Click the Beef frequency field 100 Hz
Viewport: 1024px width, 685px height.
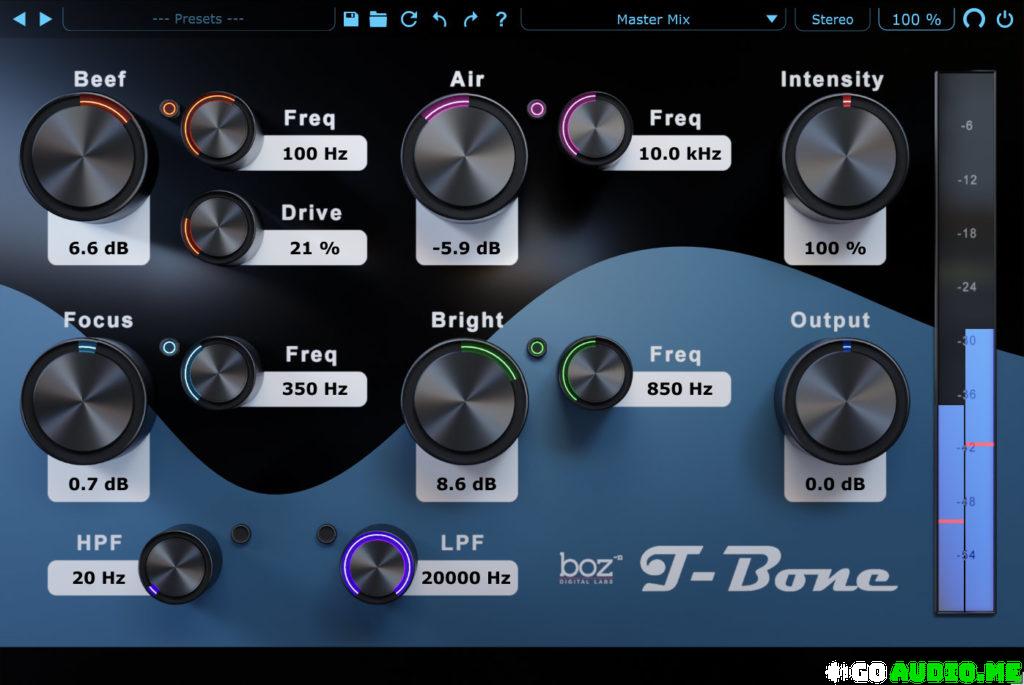click(x=315, y=153)
